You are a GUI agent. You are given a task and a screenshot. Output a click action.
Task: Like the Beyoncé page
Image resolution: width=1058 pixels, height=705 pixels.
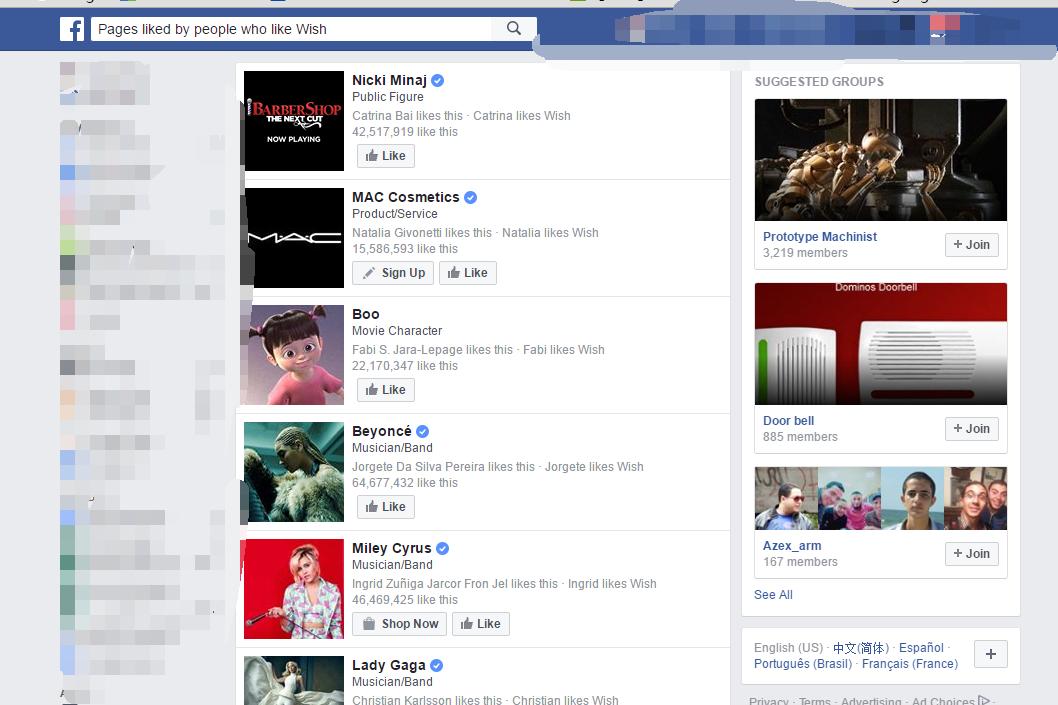coord(385,506)
